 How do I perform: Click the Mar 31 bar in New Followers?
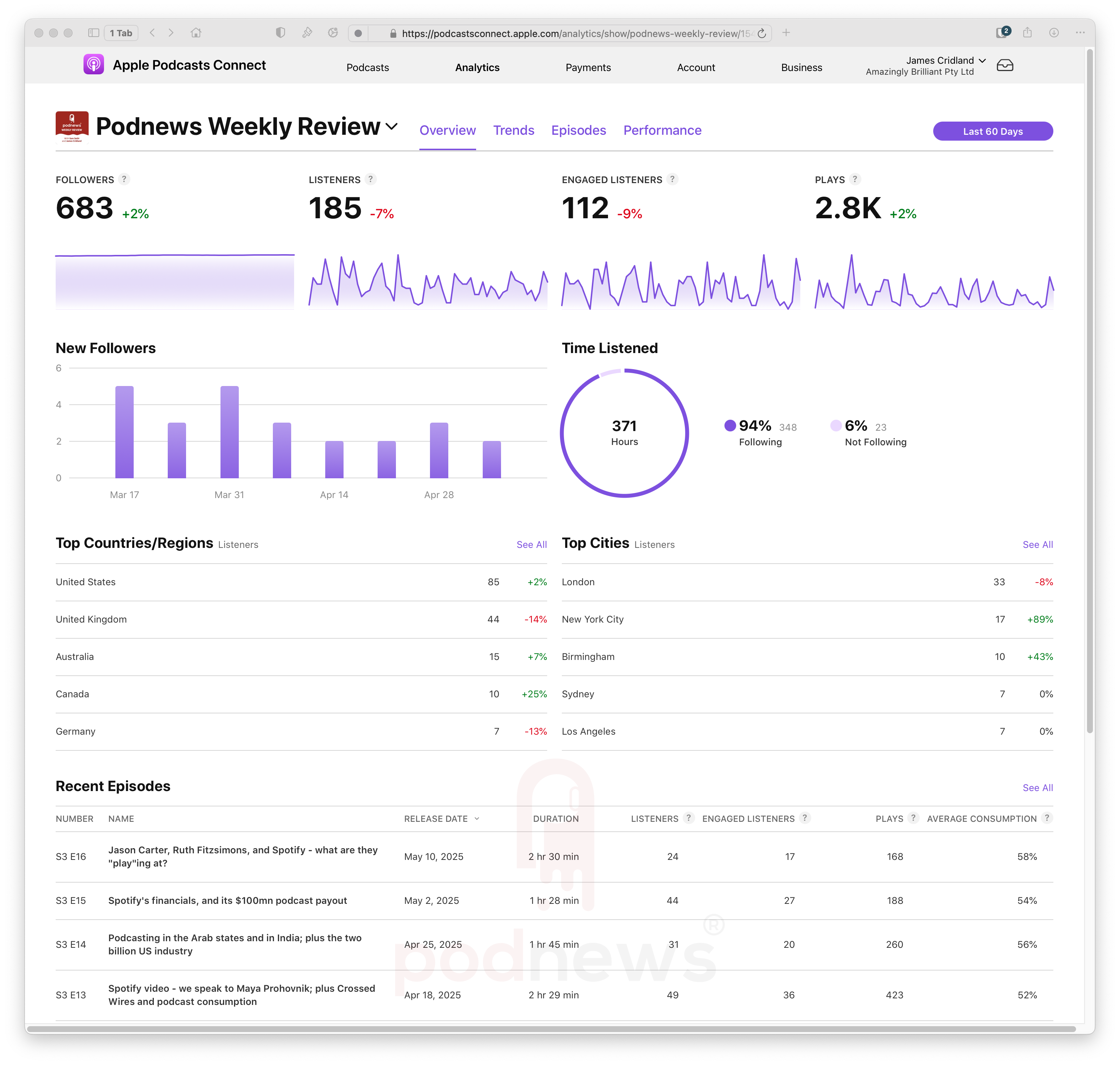point(229,431)
